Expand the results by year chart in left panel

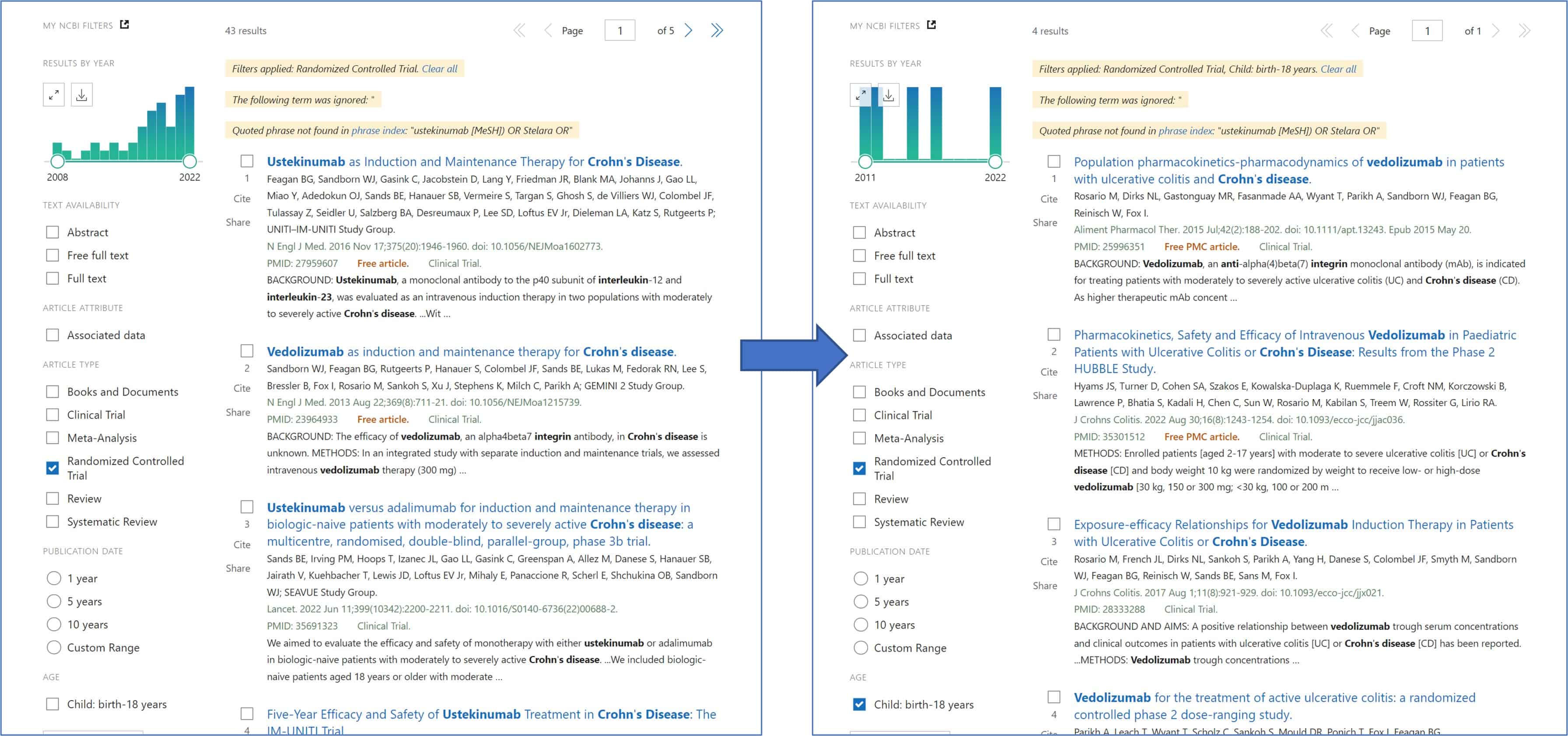[x=53, y=95]
